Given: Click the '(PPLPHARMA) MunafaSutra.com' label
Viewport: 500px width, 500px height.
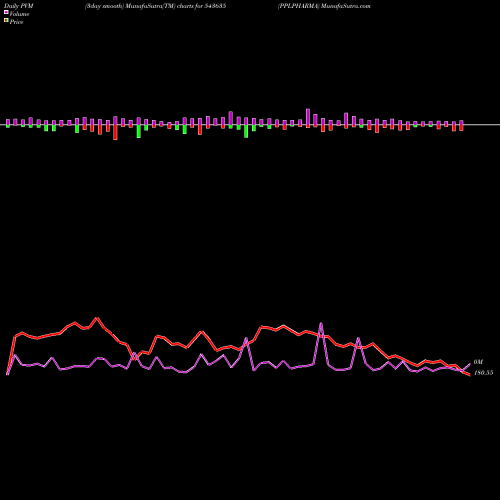Looking at the screenshot, I should 324,6.
